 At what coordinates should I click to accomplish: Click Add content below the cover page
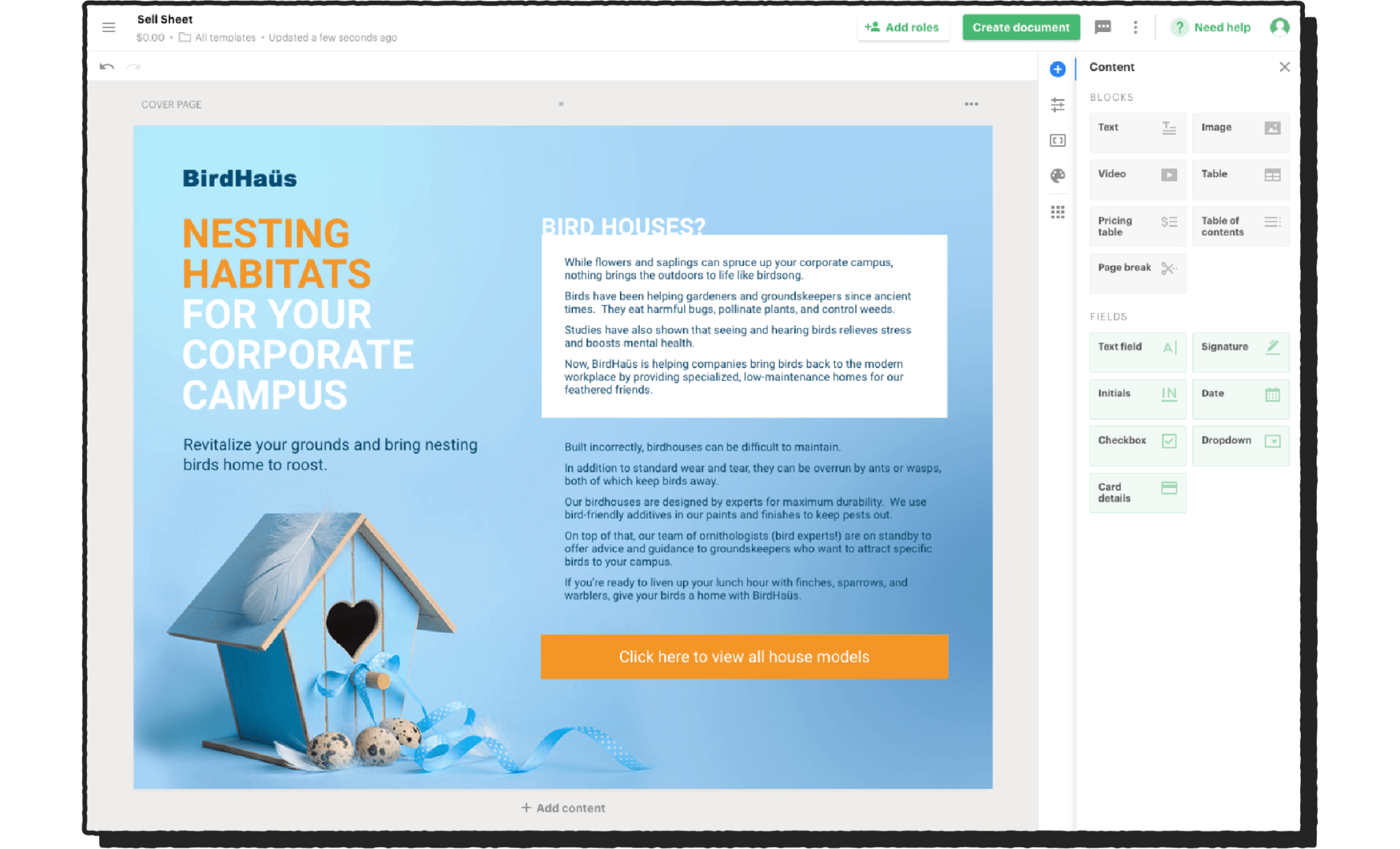[x=563, y=807]
